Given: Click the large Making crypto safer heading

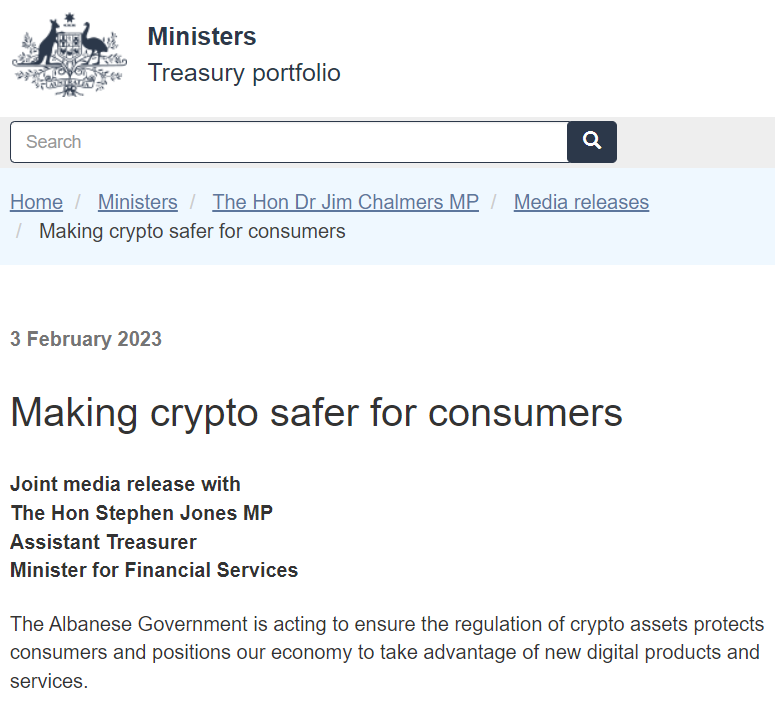Looking at the screenshot, I should (x=316, y=412).
